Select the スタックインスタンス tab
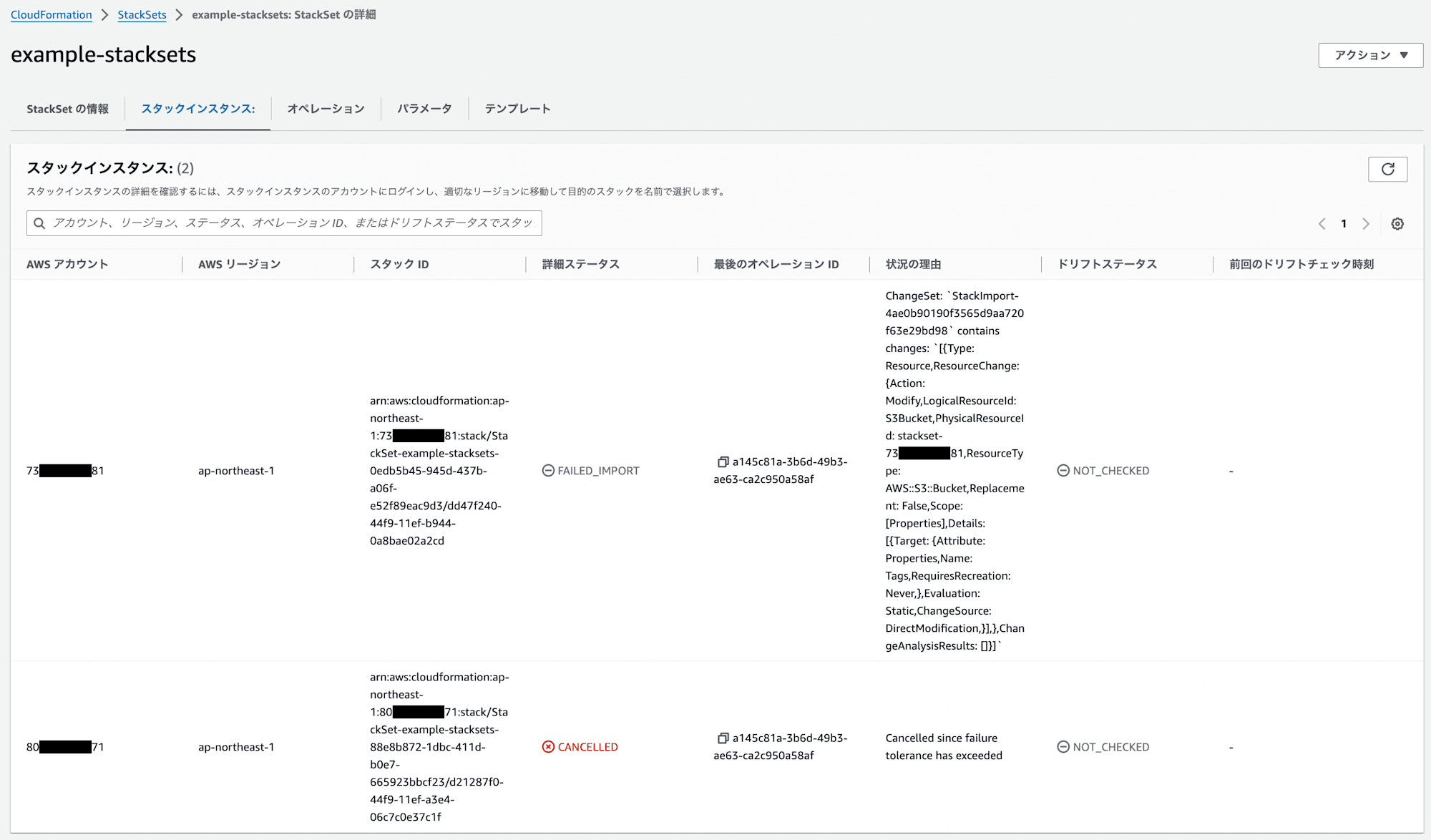Image resolution: width=1431 pixels, height=840 pixels. coord(197,109)
